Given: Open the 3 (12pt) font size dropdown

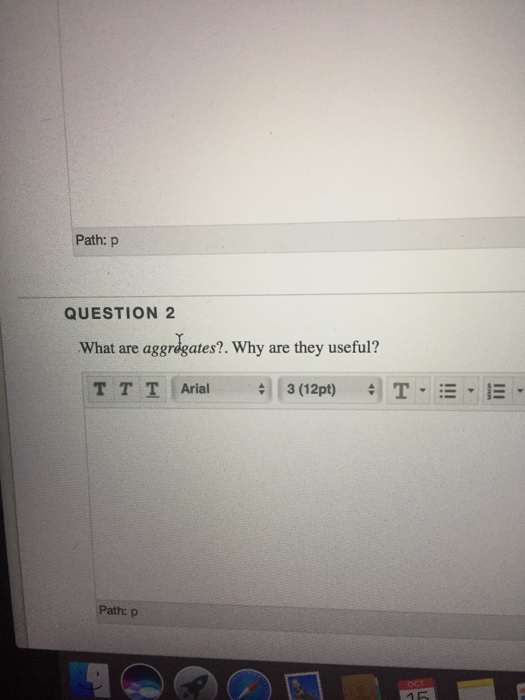Looking at the screenshot, I should (329, 390).
